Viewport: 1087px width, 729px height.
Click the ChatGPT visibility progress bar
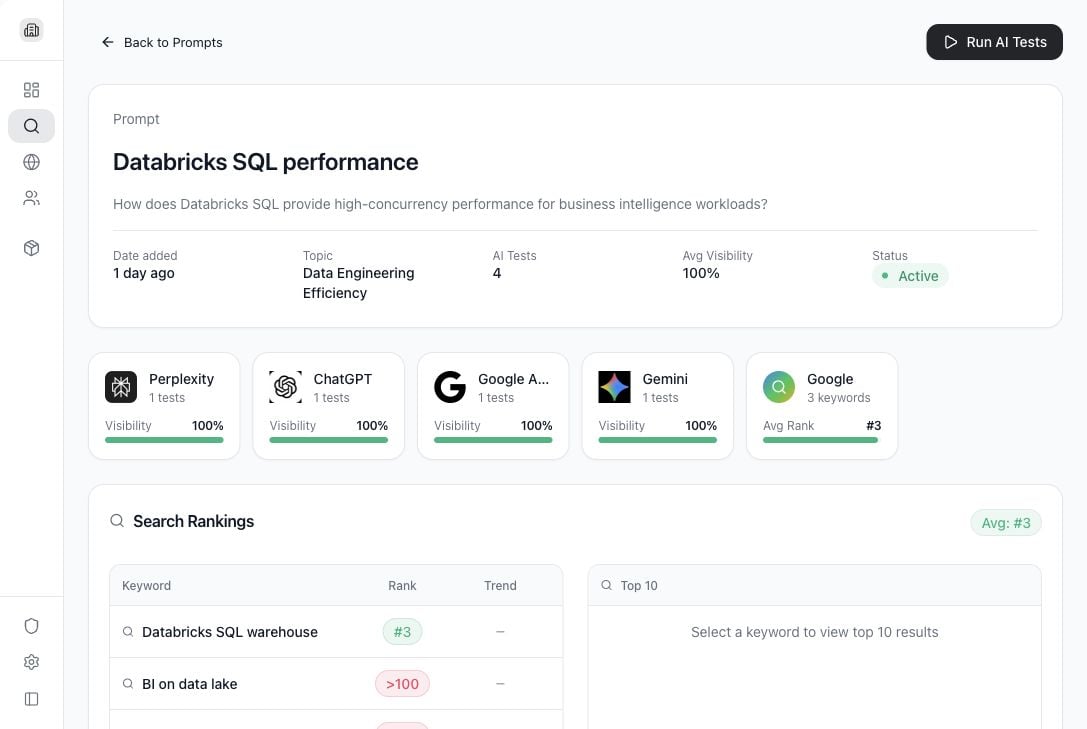(x=329, y=440)
